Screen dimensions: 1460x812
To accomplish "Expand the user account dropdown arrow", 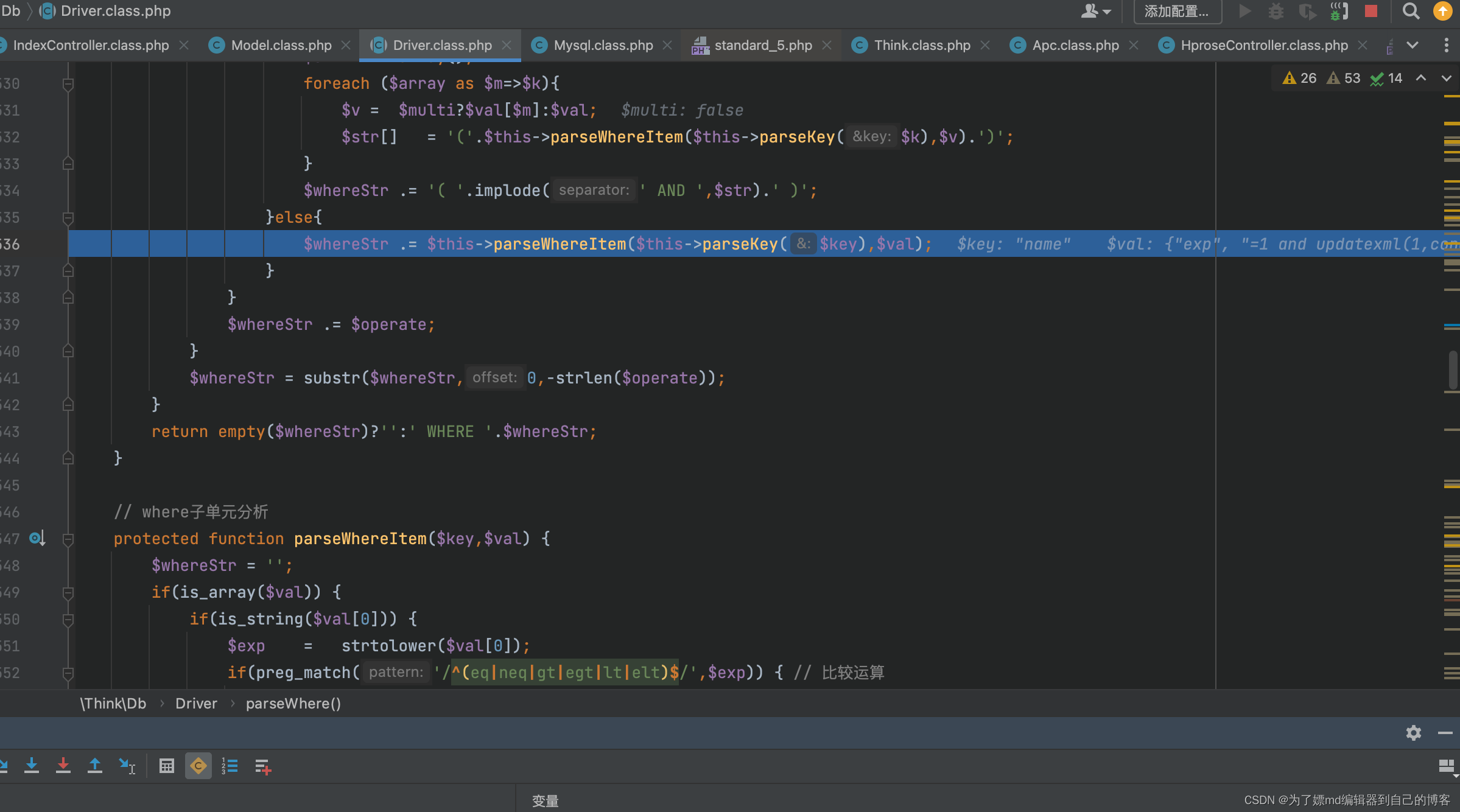I will [x=1107, y=12].
